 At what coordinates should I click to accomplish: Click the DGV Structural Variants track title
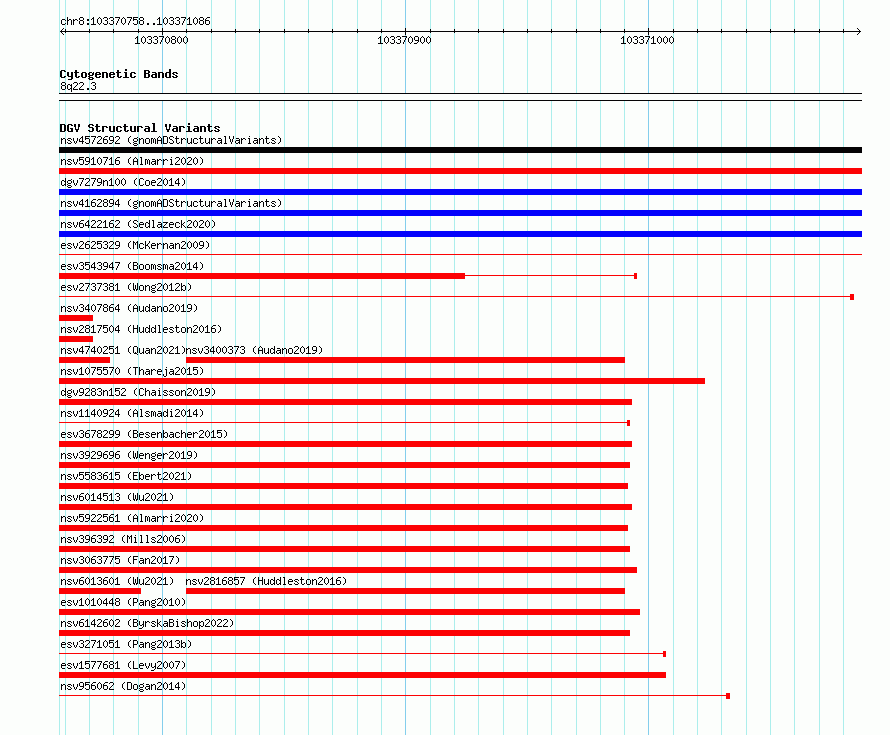pyautogui.click(x=140, y=128)
